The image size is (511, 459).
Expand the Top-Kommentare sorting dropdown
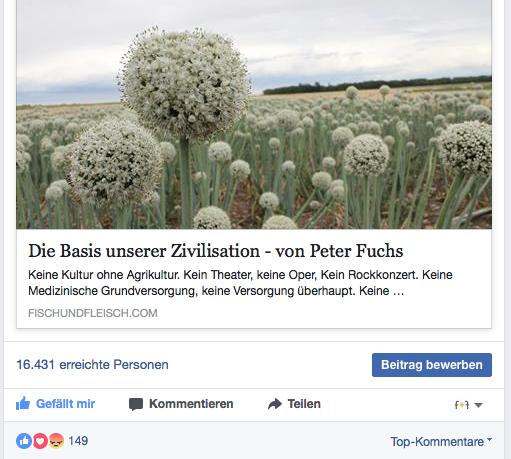click(441, 442)
